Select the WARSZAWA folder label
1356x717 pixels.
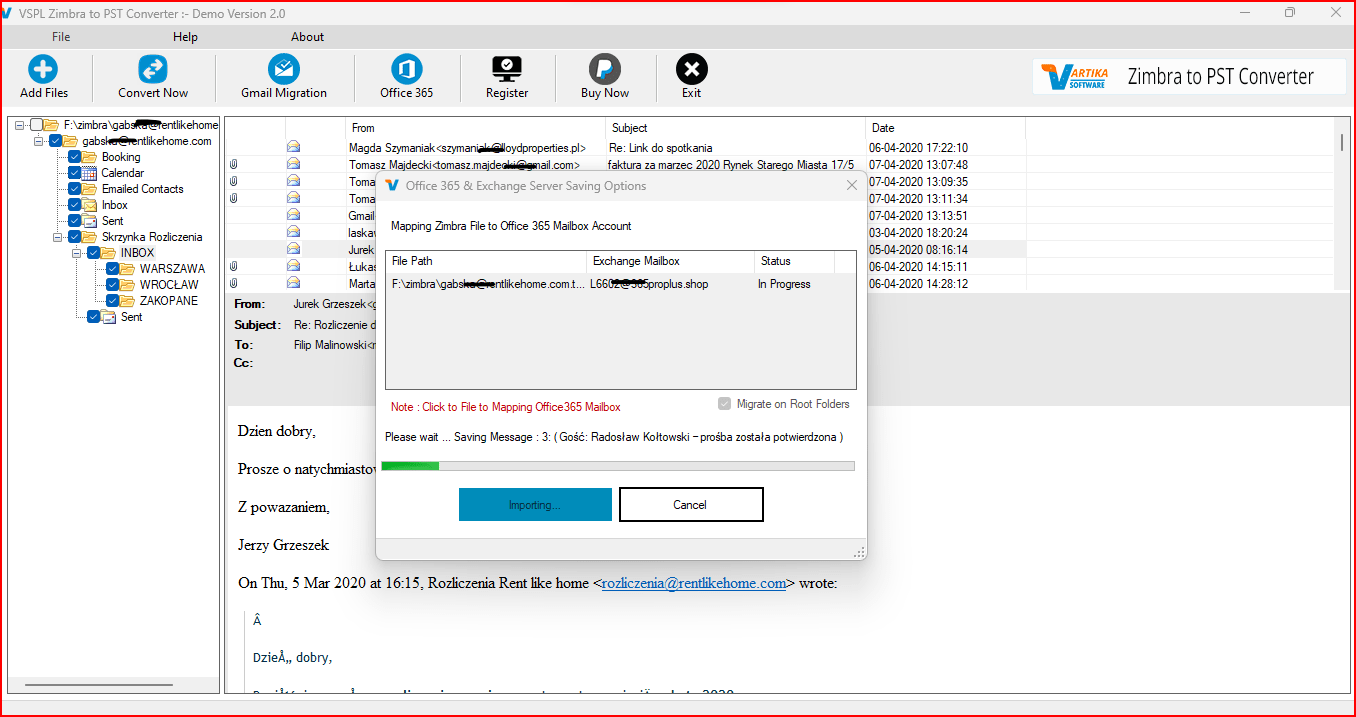172,269
